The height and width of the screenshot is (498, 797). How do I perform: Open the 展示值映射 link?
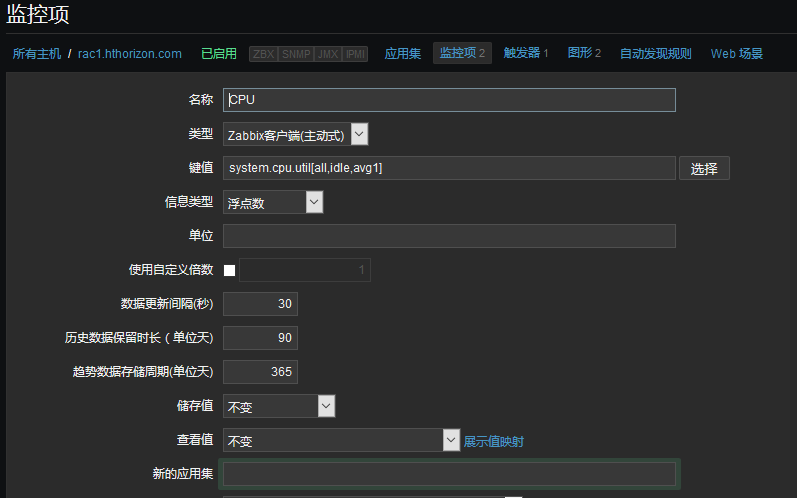(494, 442)
